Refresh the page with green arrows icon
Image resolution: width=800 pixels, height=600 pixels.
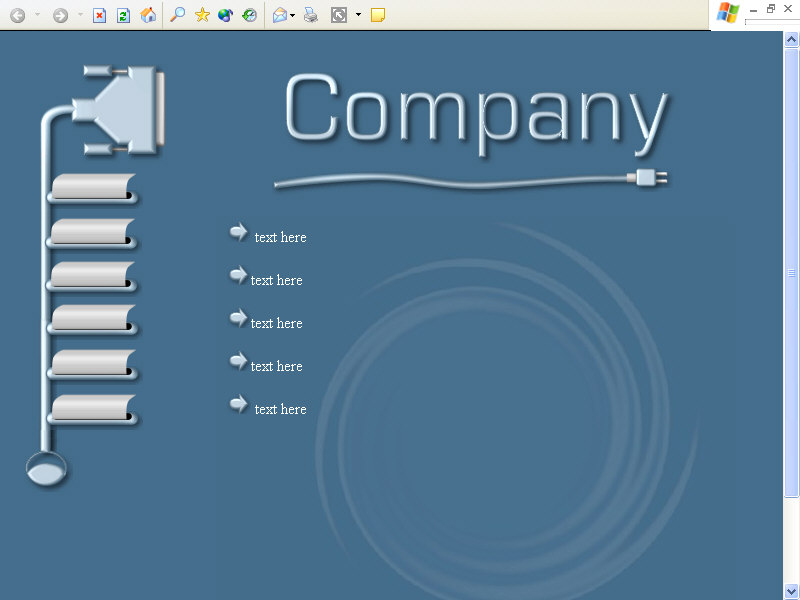click(x=123, y=15)
